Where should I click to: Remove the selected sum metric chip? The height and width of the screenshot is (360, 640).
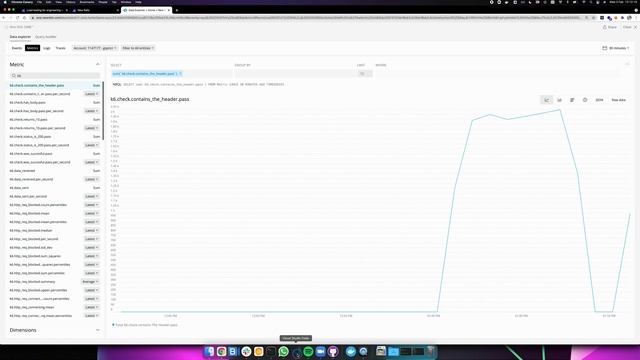click(180, 74)
